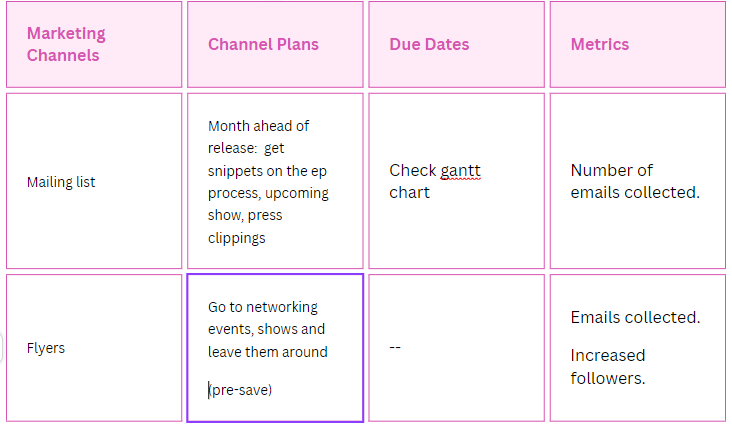This screenshot has height=425, width=732.
Task: Click the 'Increased followers.' text
Action: pos(608,366)
